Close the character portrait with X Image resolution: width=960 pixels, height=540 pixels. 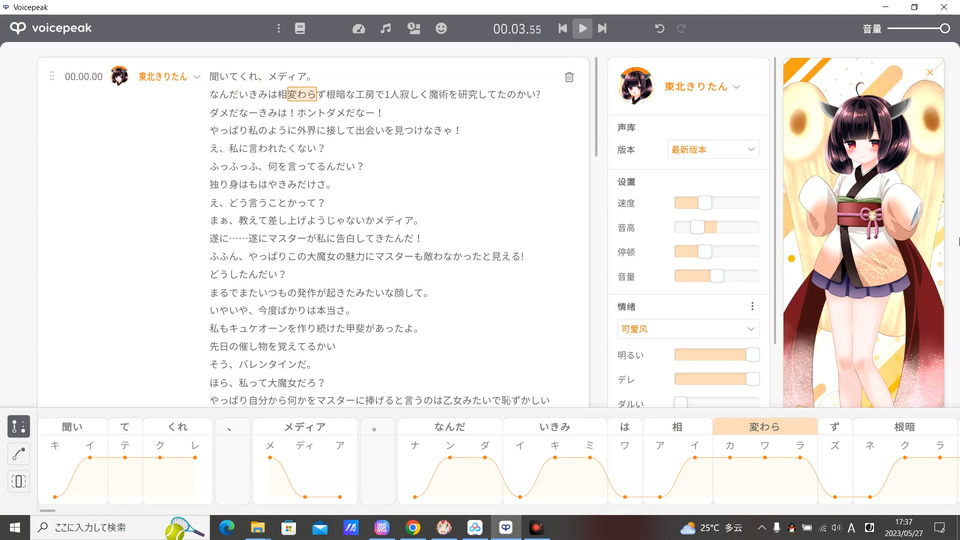click(x=930, y=72)
